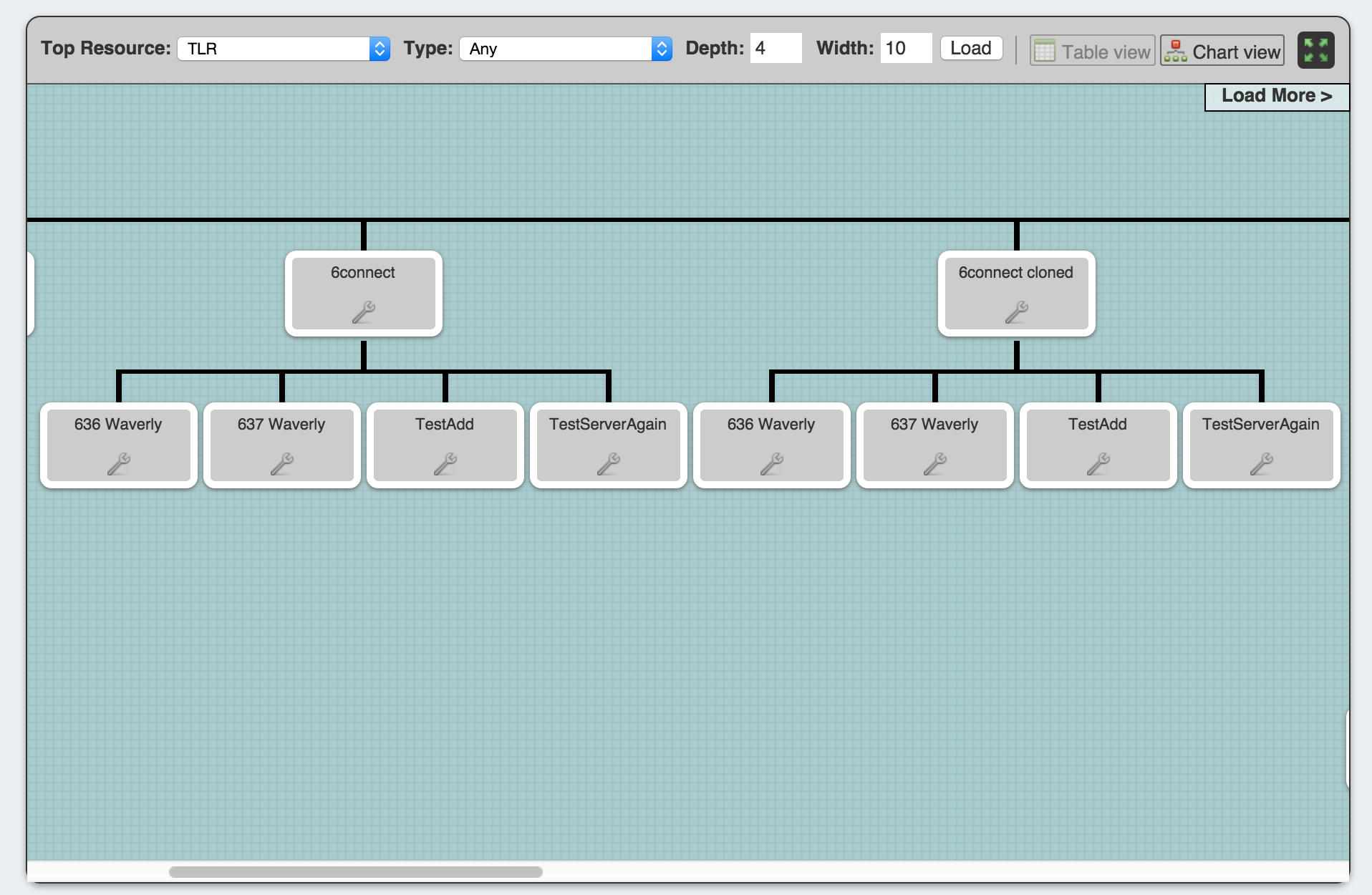This screenshot has width=1372, height=895.
Task: Click wrench icon on 636 Waverly under 6connect cloned
Action: click(x=772, y=464)
